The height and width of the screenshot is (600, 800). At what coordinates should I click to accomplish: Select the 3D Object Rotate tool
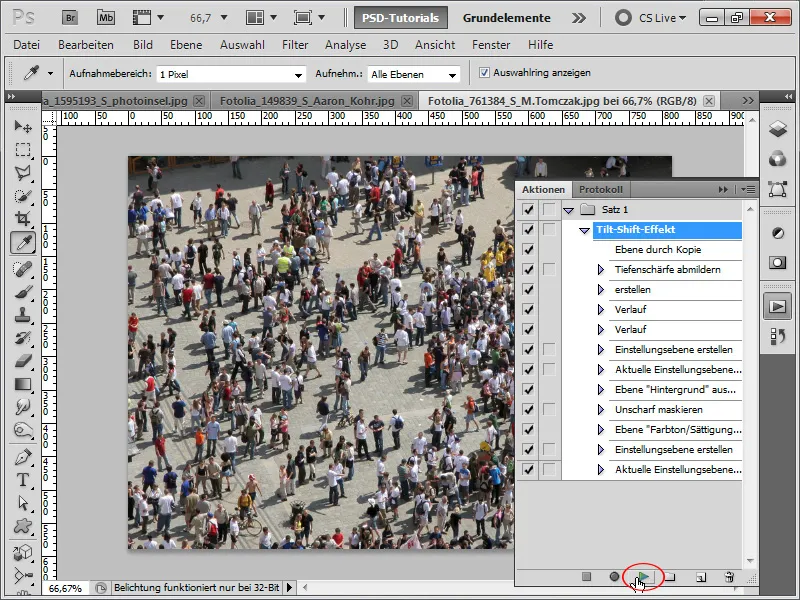point(23,553)
